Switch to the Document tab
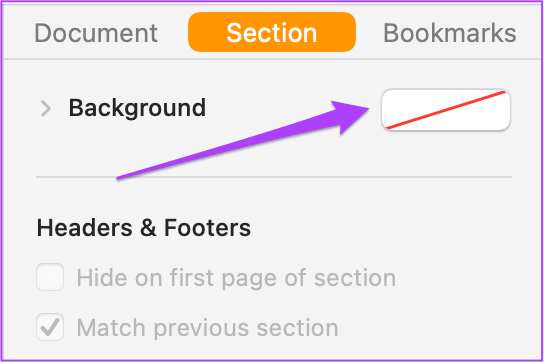 coord(96,33)
